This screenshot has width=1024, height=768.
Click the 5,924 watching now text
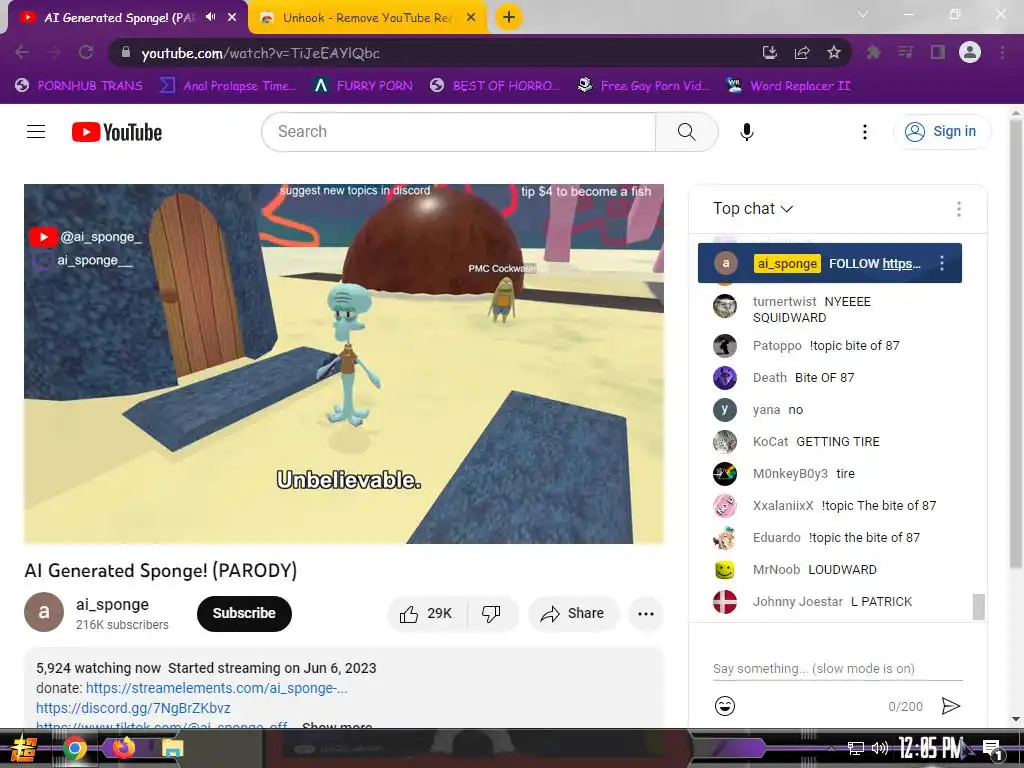[x=98, y=668]
